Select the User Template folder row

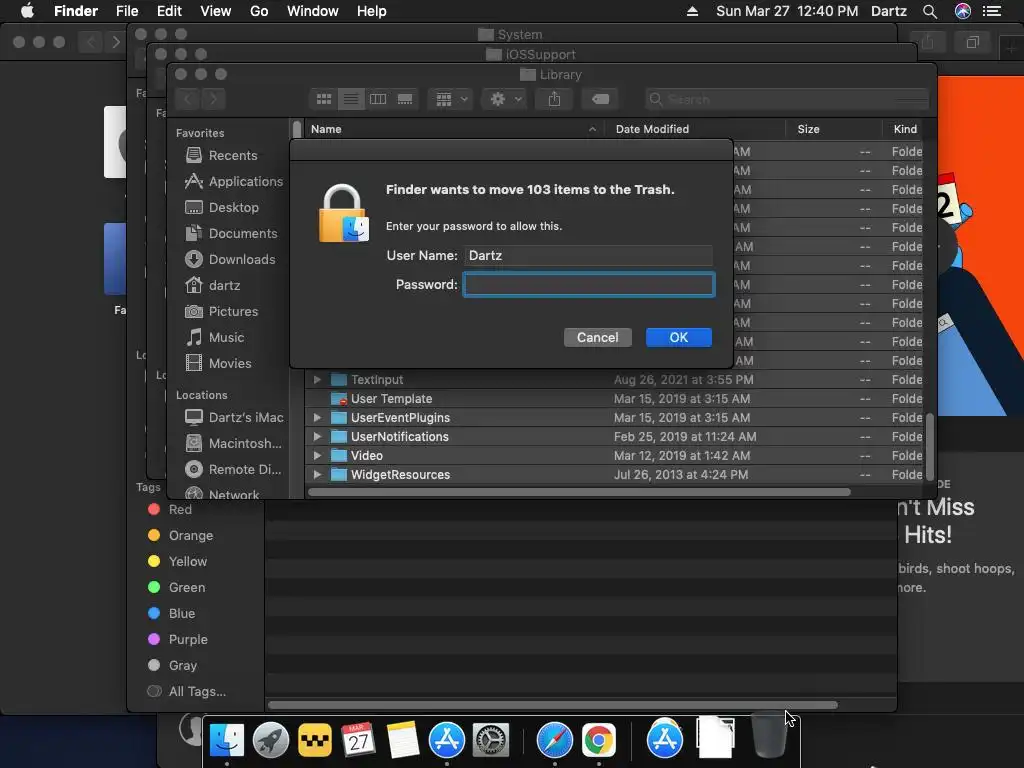[x=614, y=399]
